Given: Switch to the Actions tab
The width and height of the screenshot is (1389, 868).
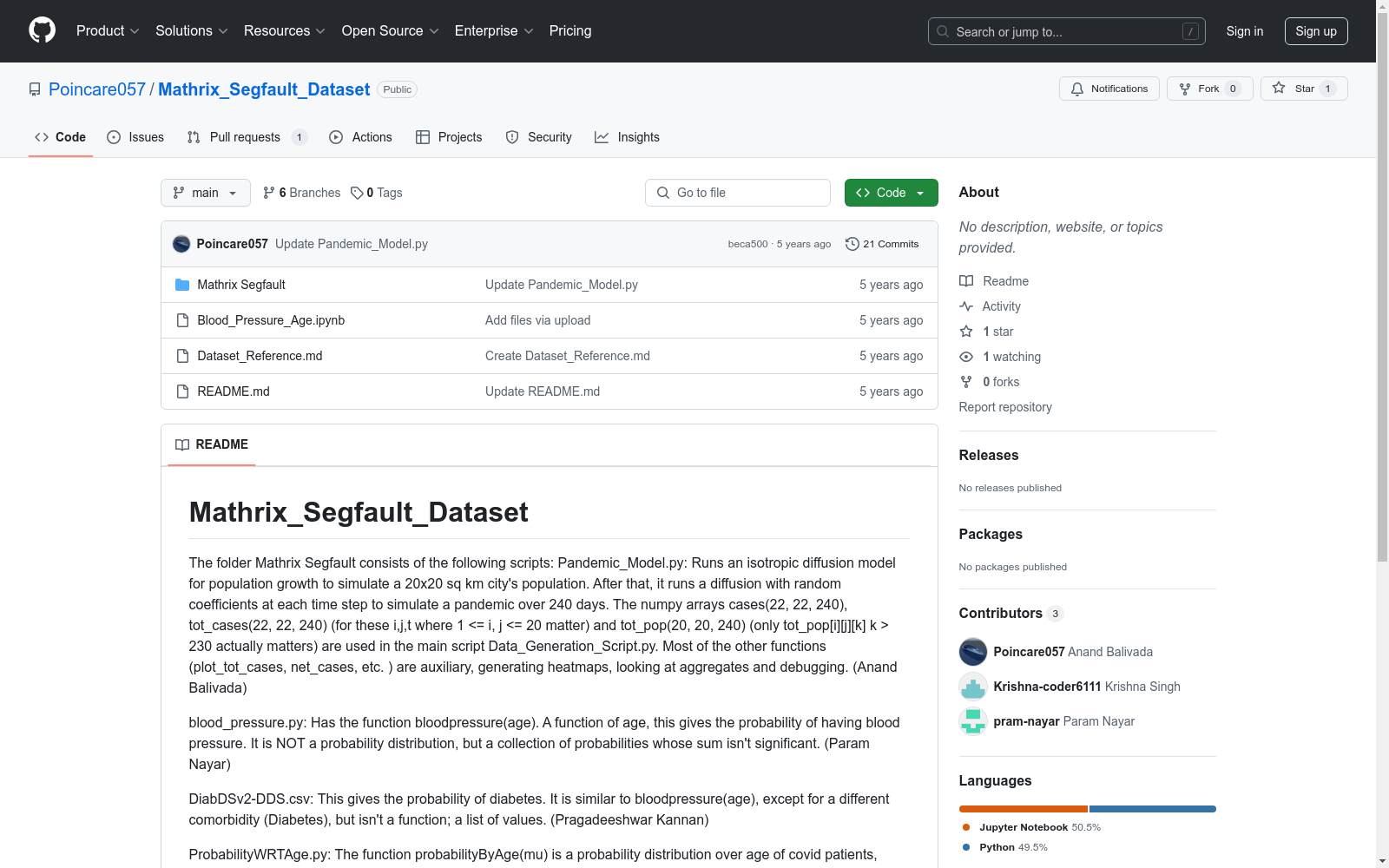Looking at the screenshot, I should (x=361, y=137).
